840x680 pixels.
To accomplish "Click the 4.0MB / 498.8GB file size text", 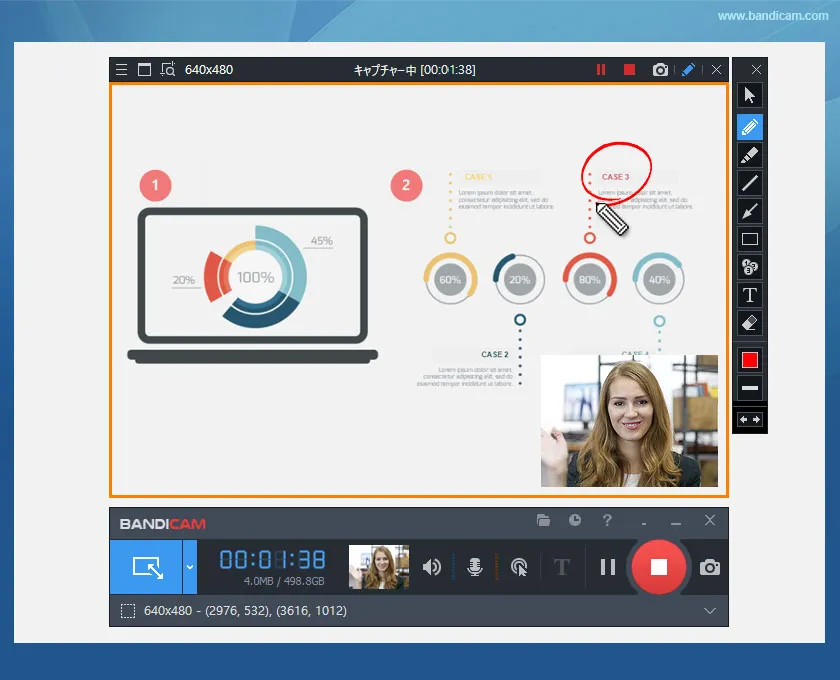I will click(284, 581).
